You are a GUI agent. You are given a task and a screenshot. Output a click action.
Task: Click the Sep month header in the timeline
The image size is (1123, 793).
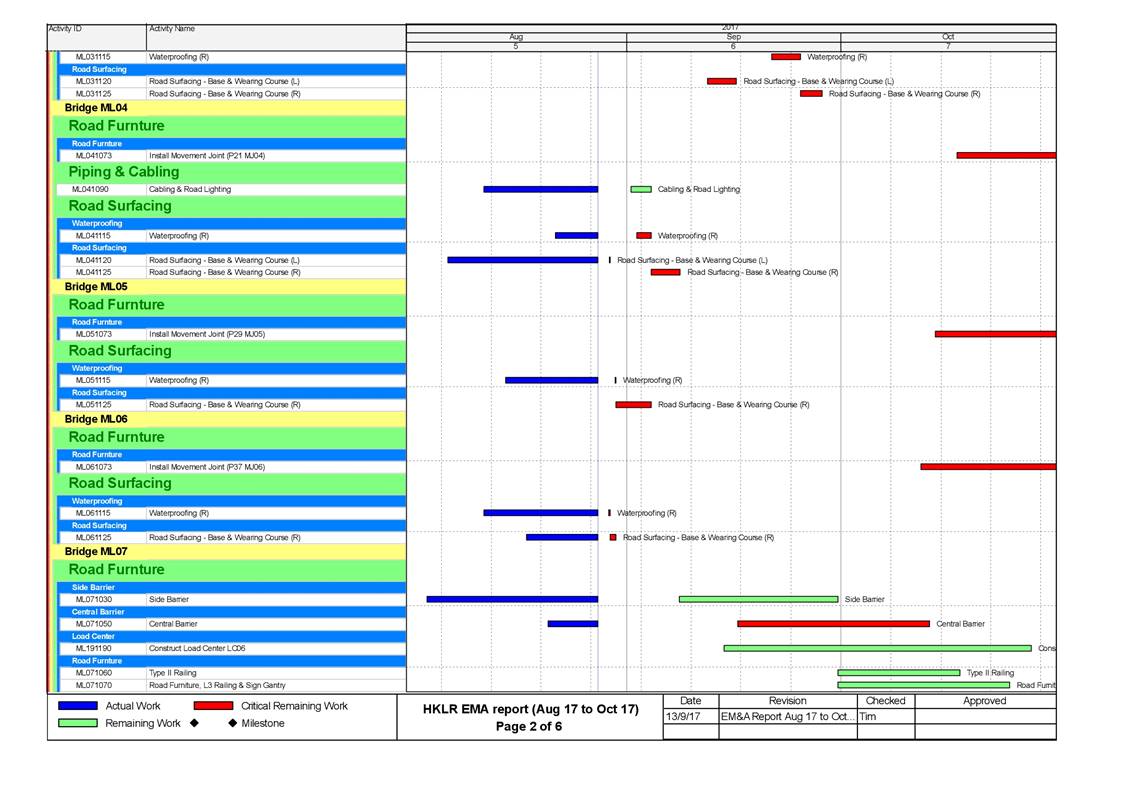[733, 37]
